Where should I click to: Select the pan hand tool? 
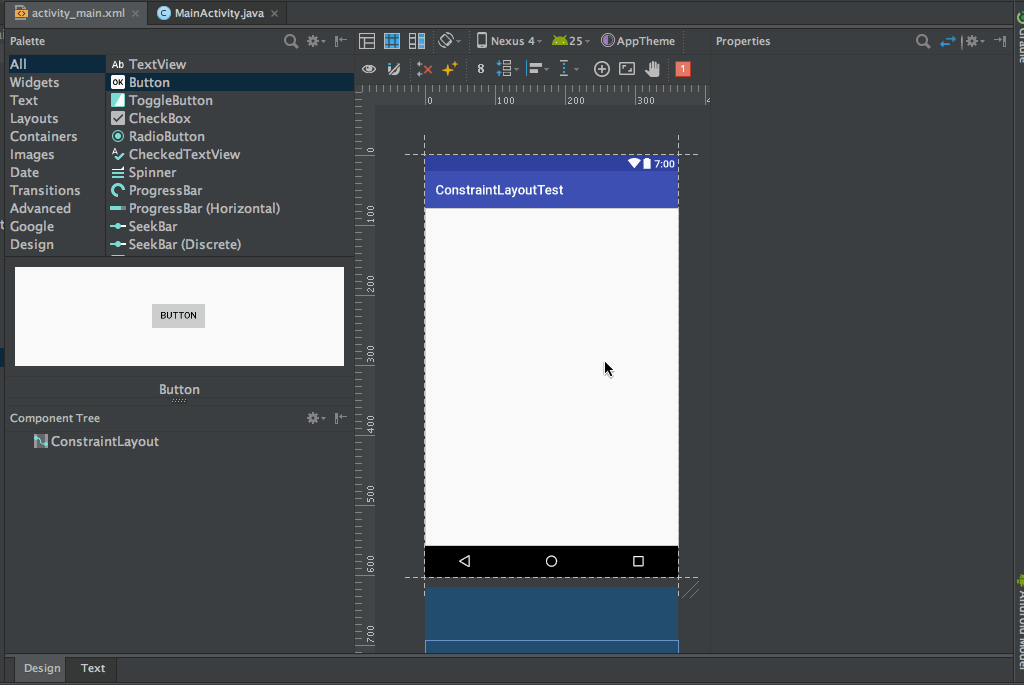point(653,69)
